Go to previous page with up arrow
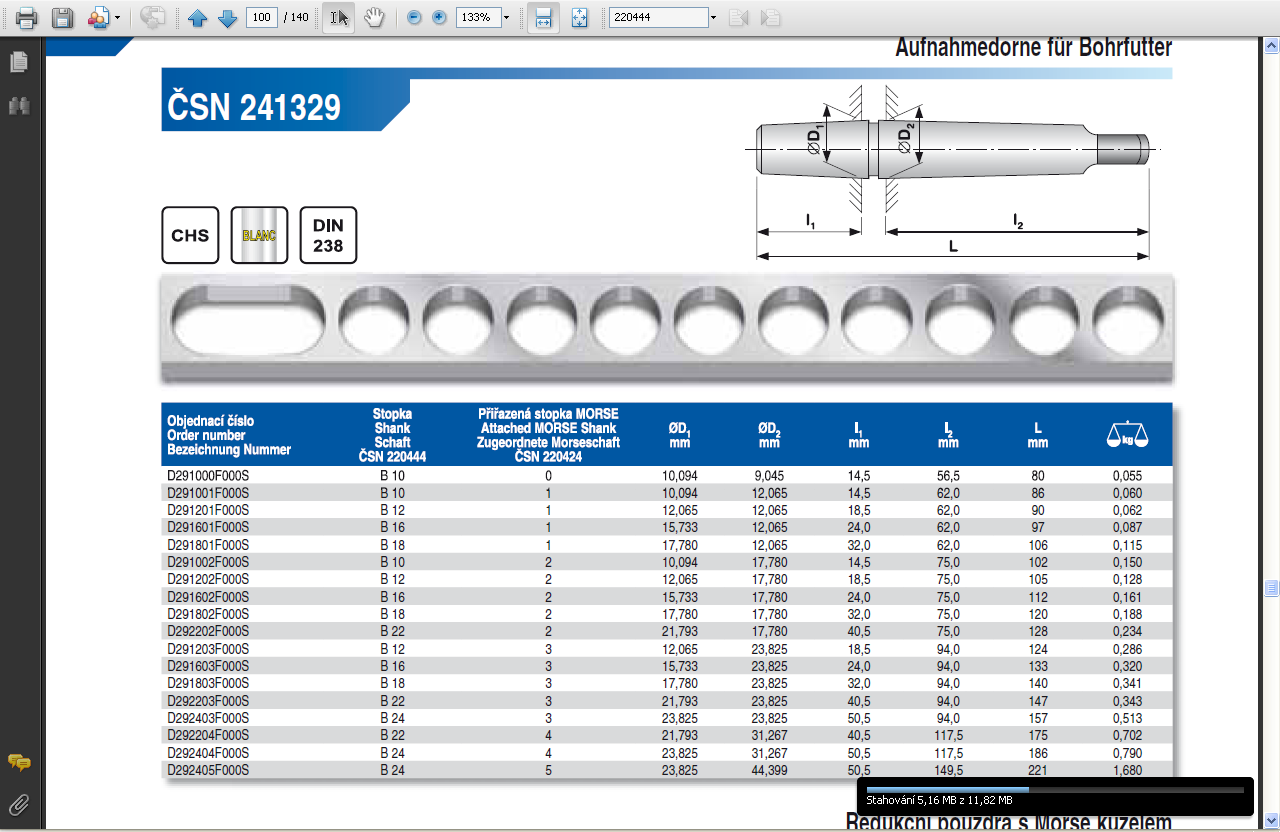The height and width of the screenshot is (832, 1280). pyautogui.click(x=198, y=18)
